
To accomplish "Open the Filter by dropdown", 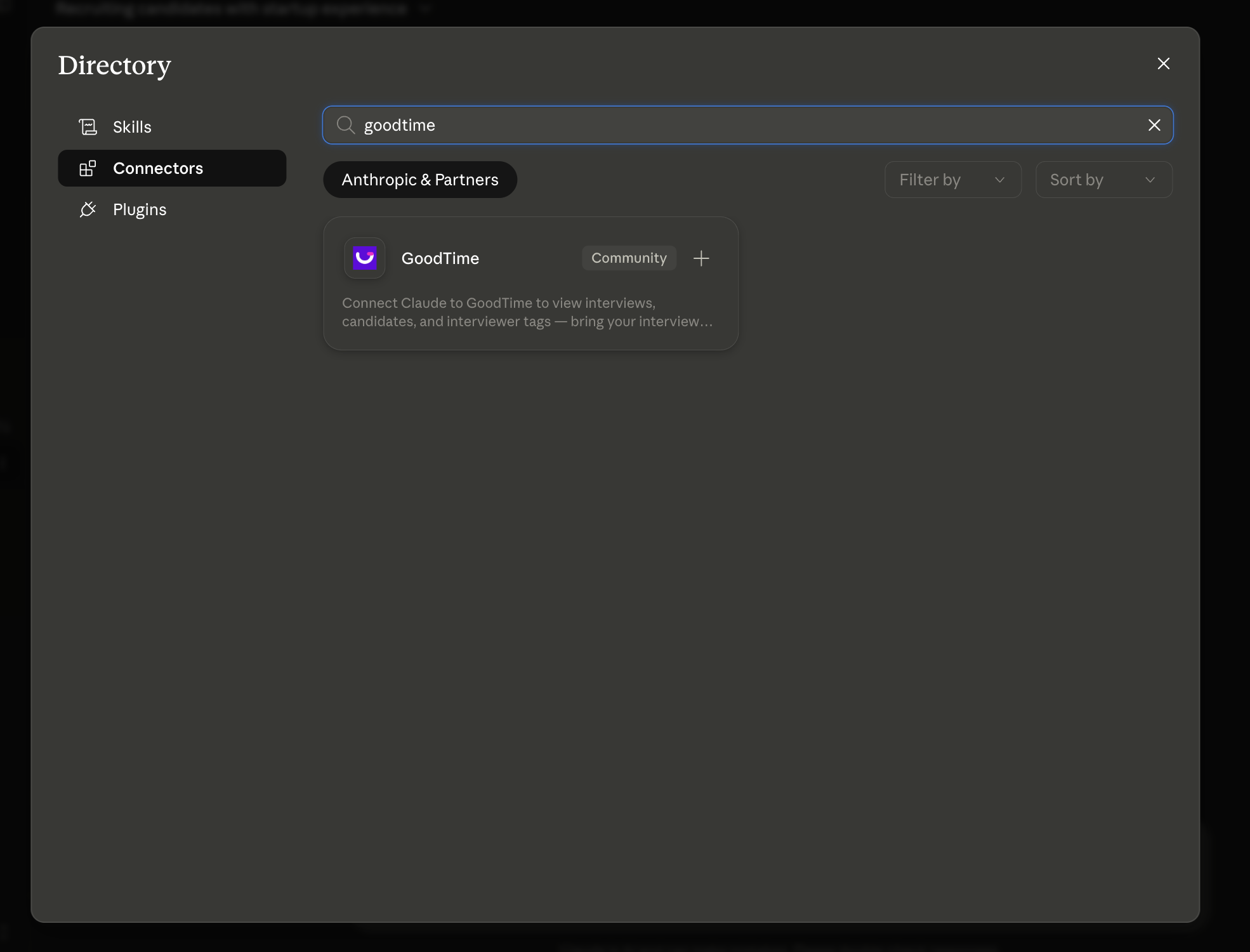I will click(x=953, y=180).
